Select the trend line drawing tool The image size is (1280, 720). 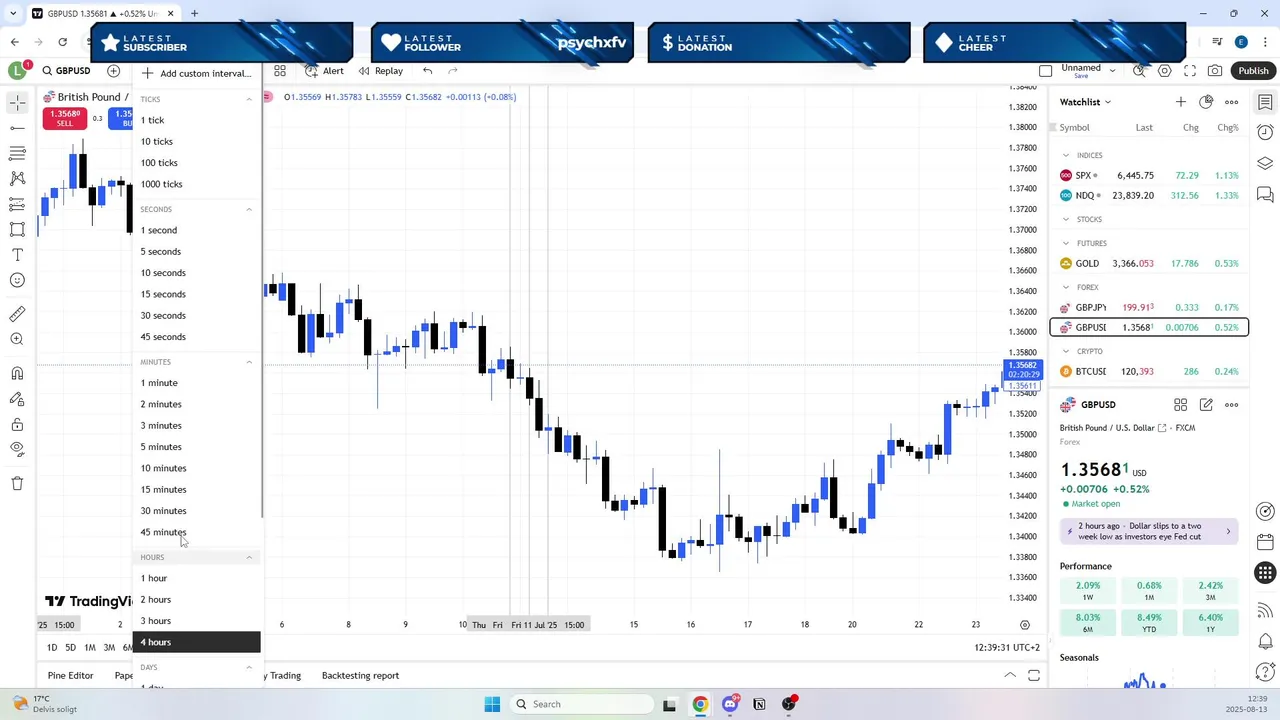coord(17,128)
